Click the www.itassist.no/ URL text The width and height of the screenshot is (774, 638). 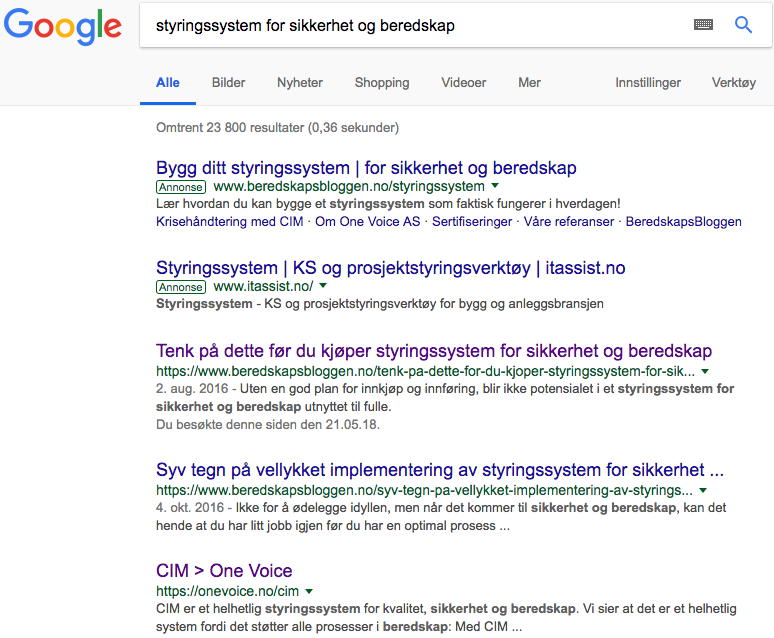[x=263, y=286]
